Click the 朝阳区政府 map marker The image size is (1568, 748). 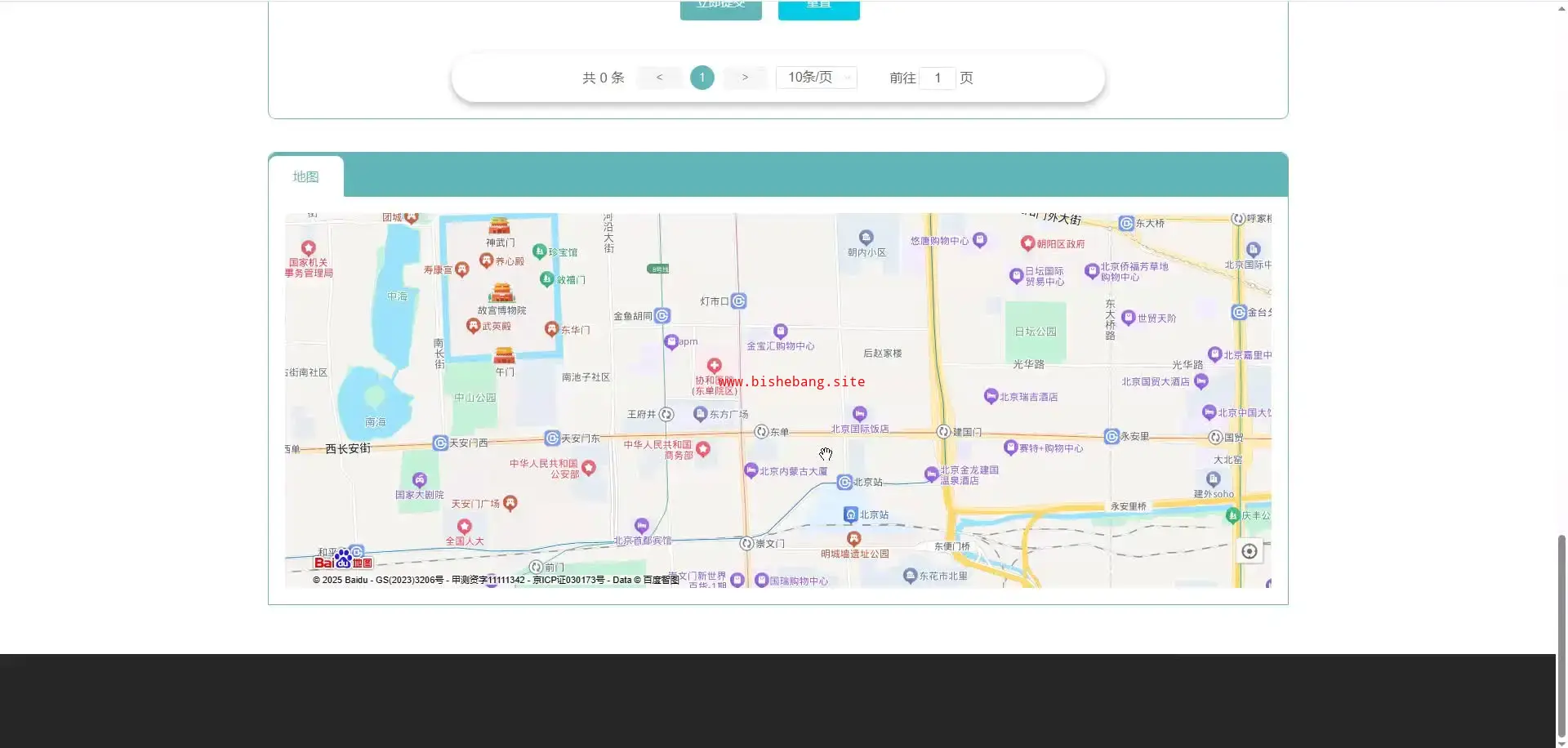coord(1027,243)
